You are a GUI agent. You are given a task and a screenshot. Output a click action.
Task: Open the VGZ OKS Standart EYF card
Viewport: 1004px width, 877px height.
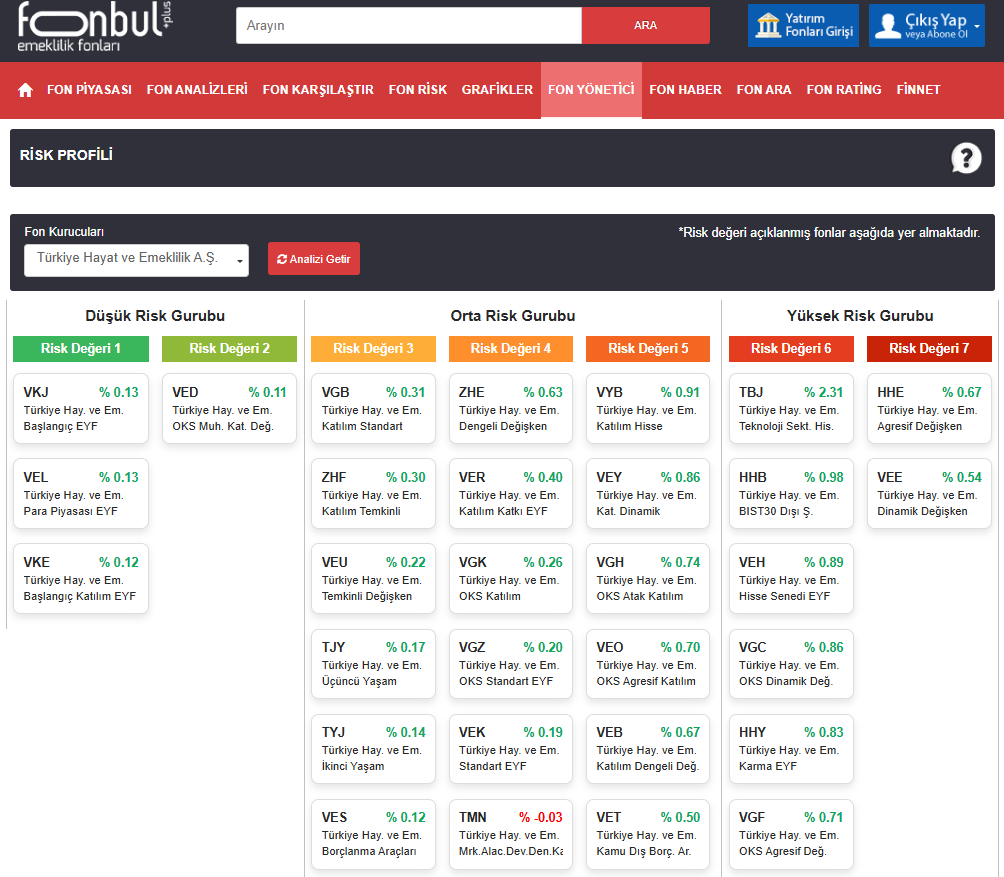510,664
